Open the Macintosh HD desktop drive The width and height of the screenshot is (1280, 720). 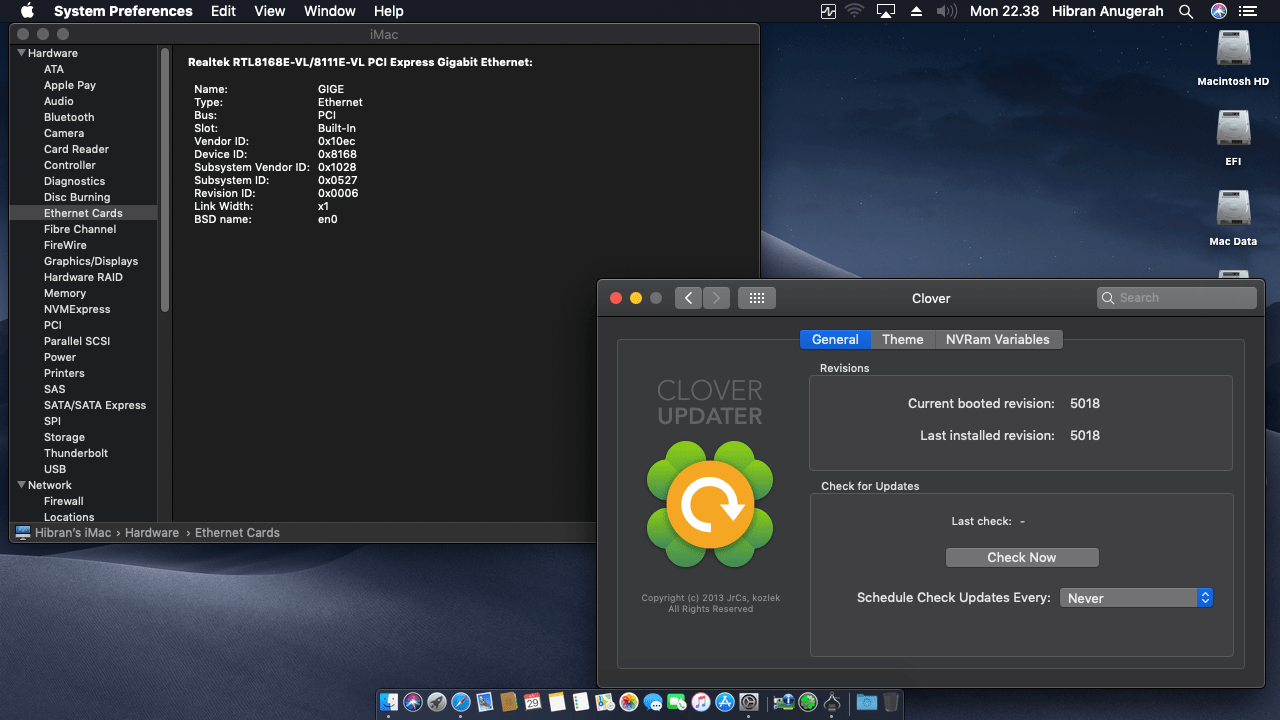(x=1233, y=58)
